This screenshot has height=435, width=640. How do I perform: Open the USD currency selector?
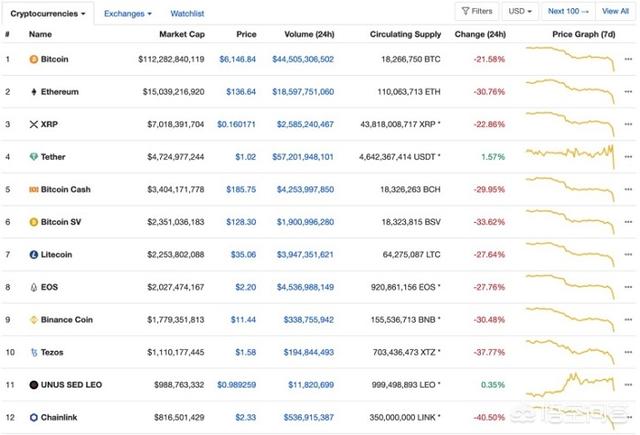click(519, 12)
